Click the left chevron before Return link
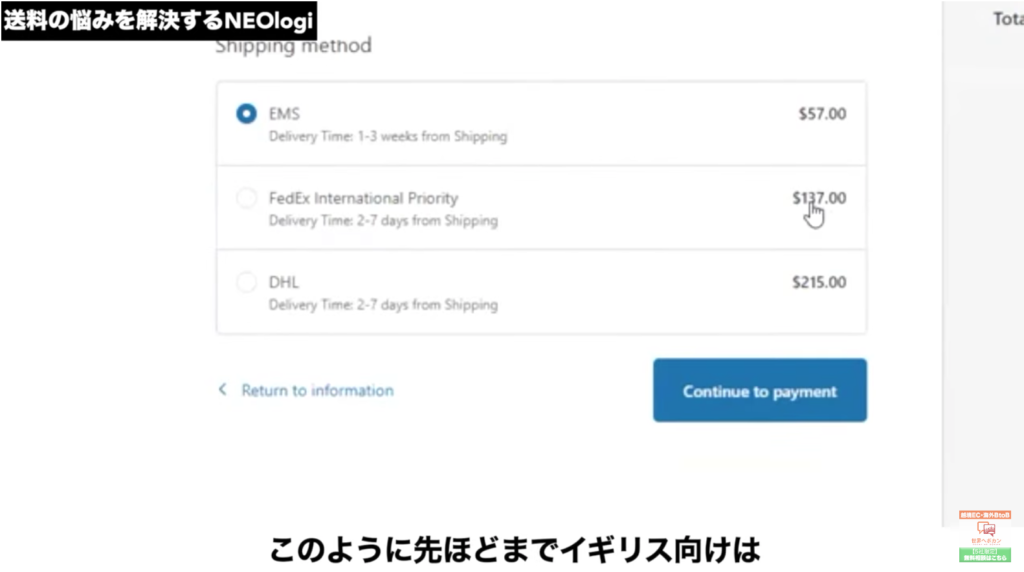 point(223,390)
